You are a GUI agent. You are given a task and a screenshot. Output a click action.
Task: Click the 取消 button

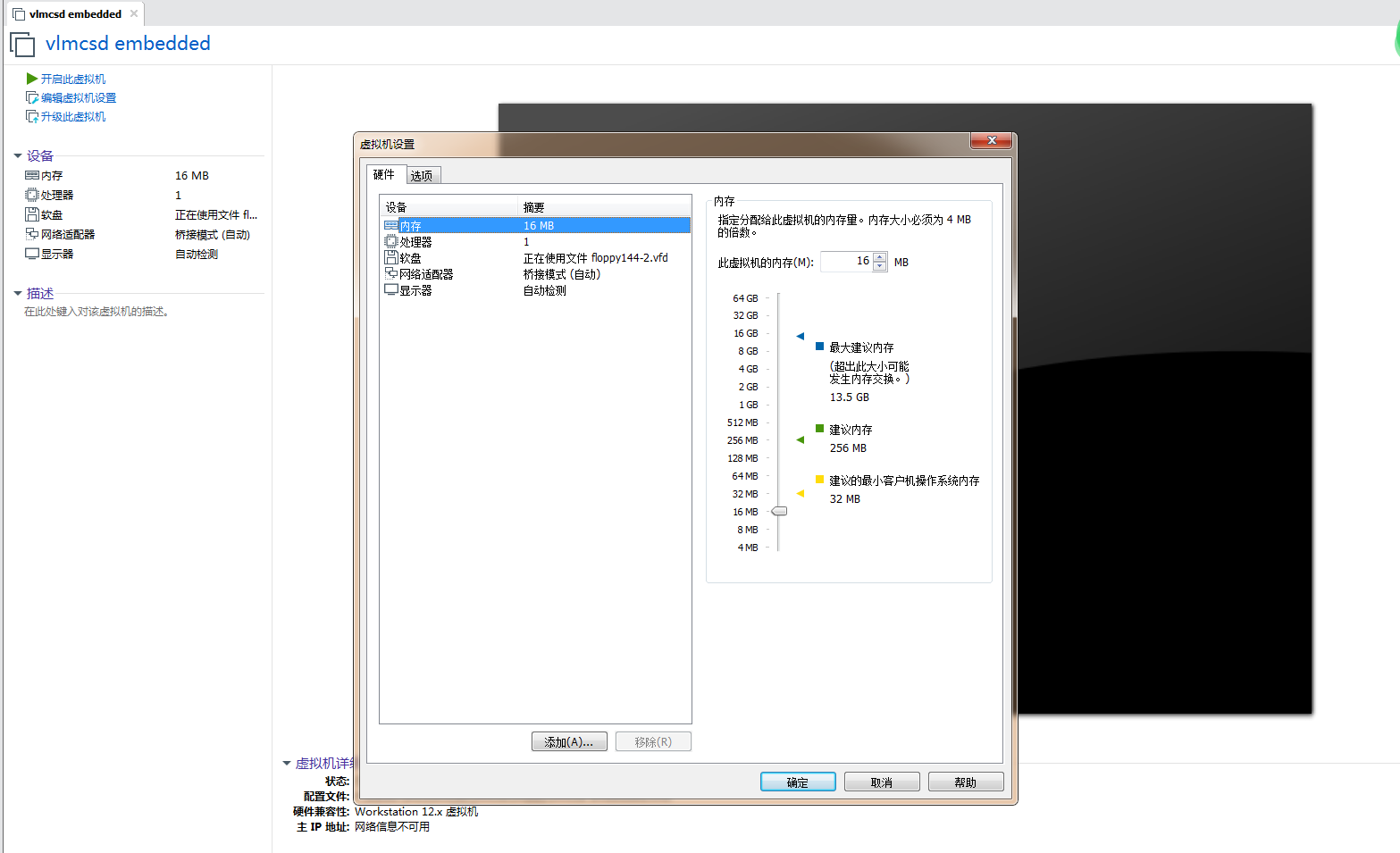tap(882, 782)
